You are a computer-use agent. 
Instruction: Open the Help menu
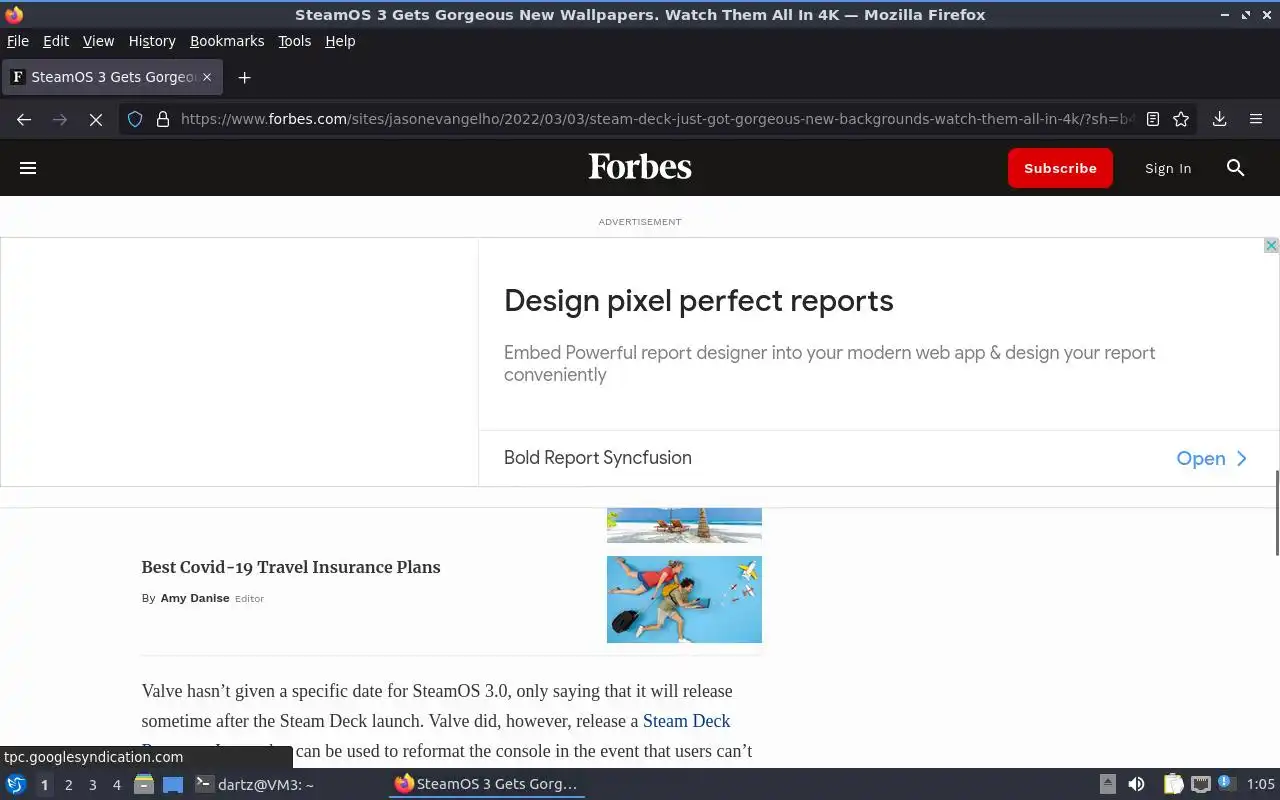coord(340,41)
